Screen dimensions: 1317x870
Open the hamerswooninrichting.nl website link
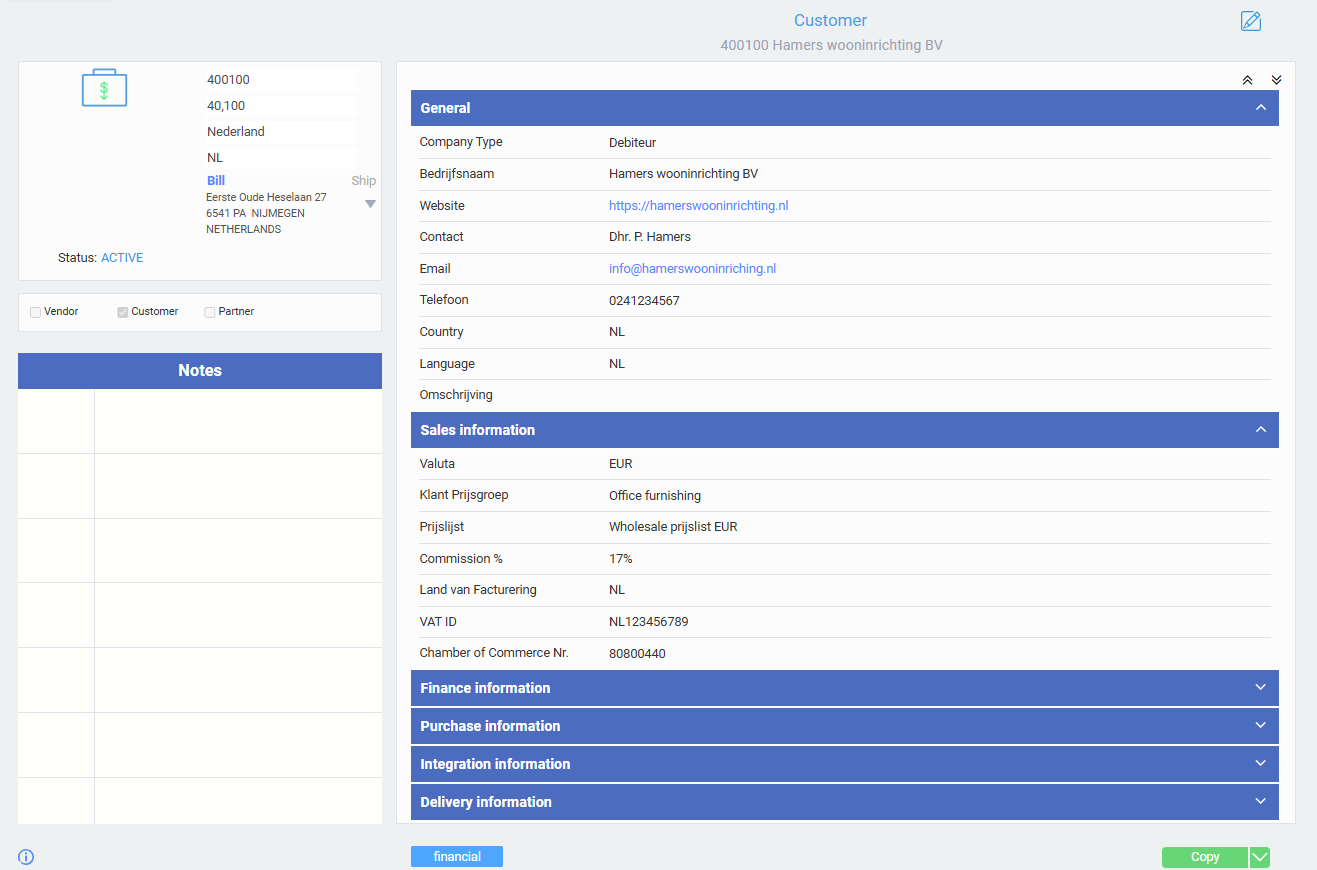(x=699, y=206)
